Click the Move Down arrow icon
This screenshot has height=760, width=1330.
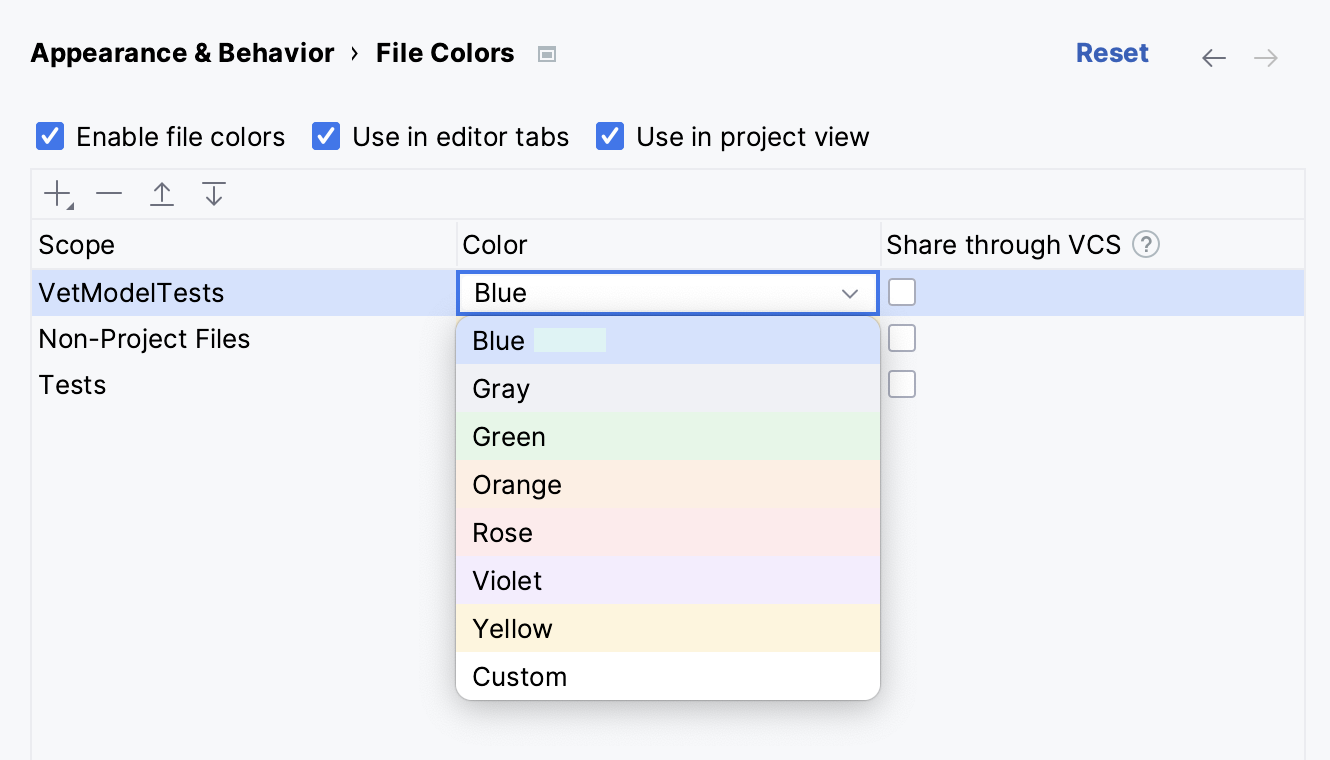(x=214, y=194)
